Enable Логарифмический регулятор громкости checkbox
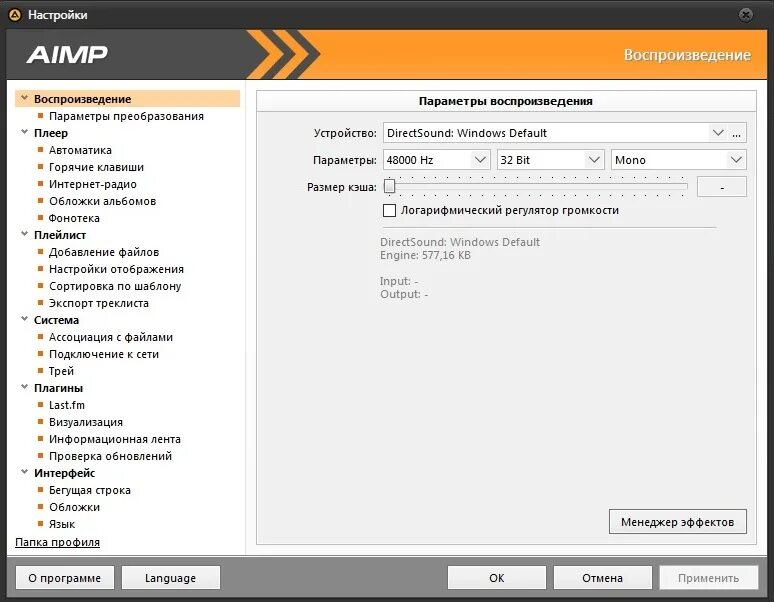Image resolution: width=774 pixels, height=602 pixels. click(x=389, y=211)
